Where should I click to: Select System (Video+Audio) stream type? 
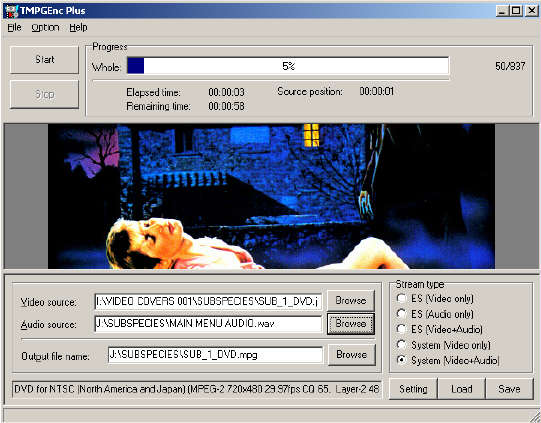tap(448, 360)
